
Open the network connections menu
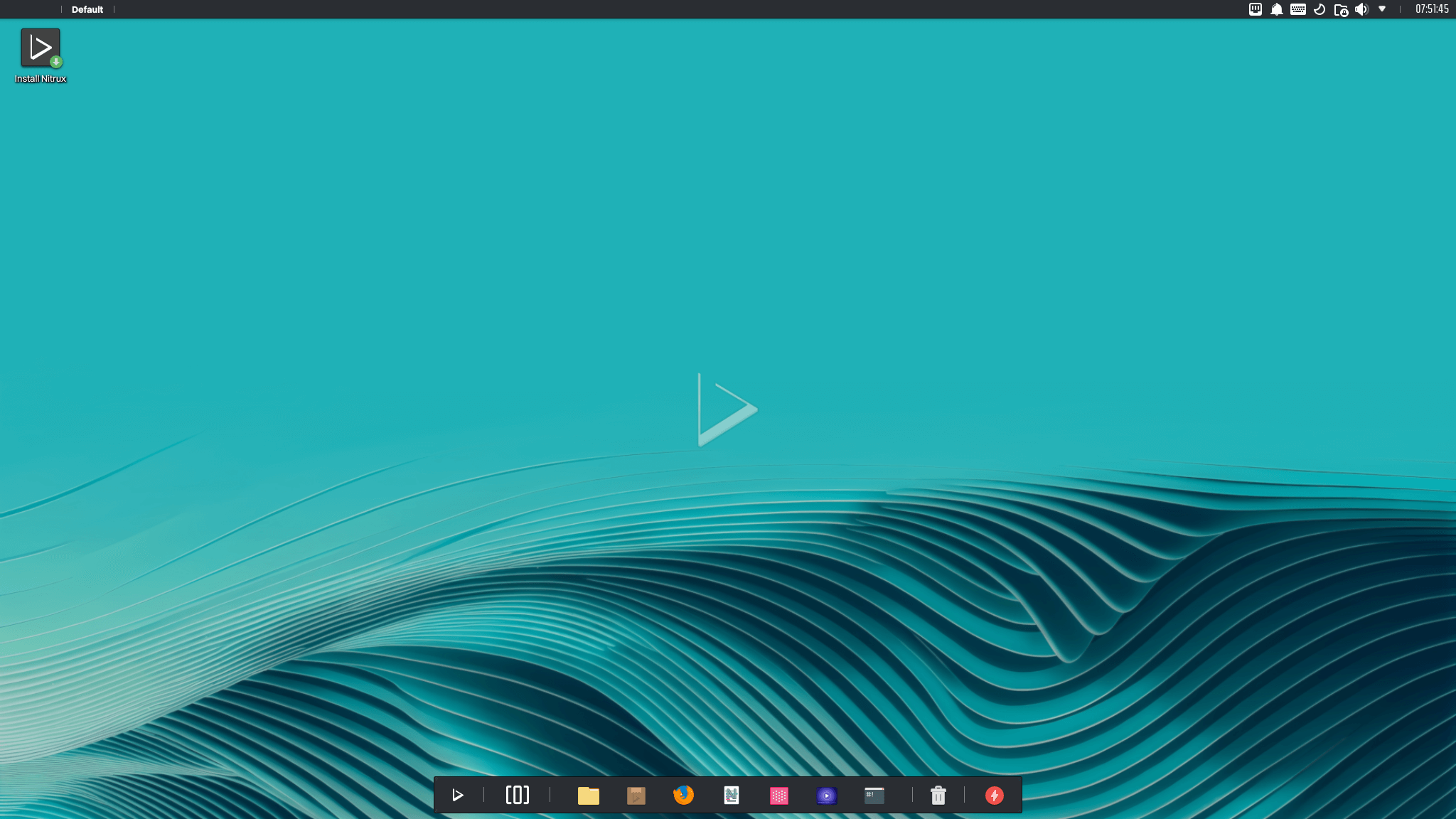coord(1254,9)
